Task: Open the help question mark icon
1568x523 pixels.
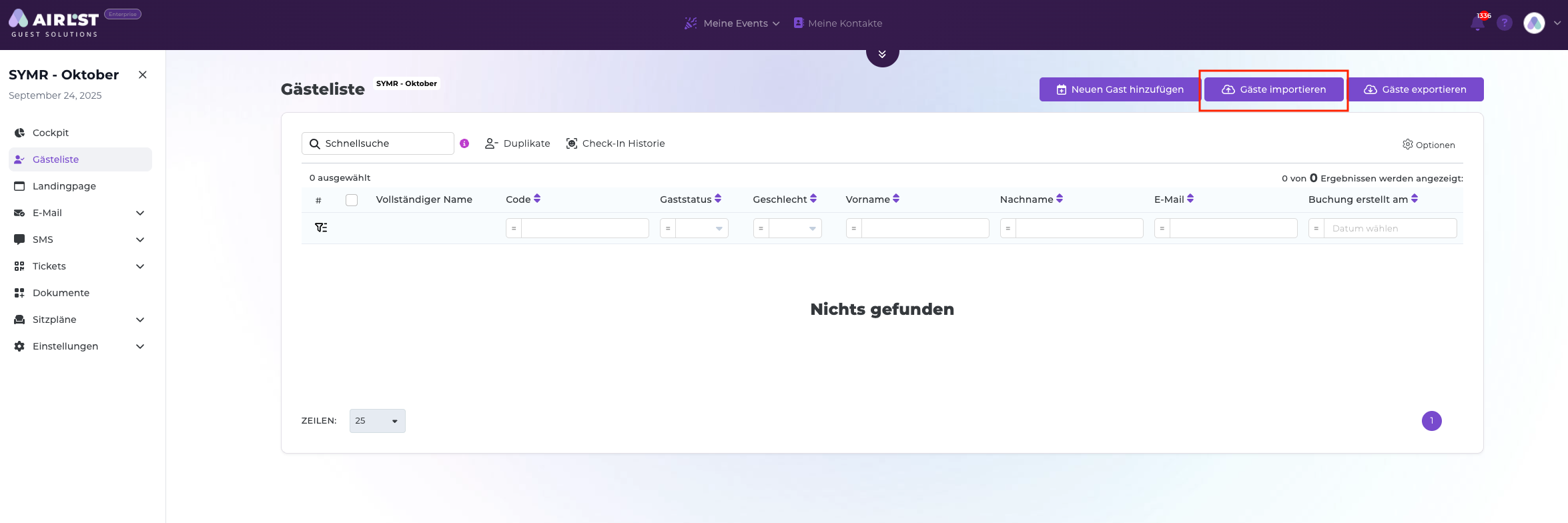Action: click(1504, 23)
